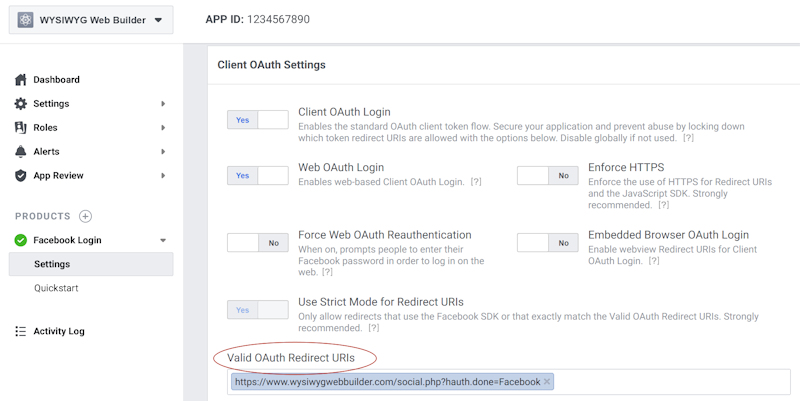
Task: Expand the App Review submenu arrow
Action: click(163, 176)
